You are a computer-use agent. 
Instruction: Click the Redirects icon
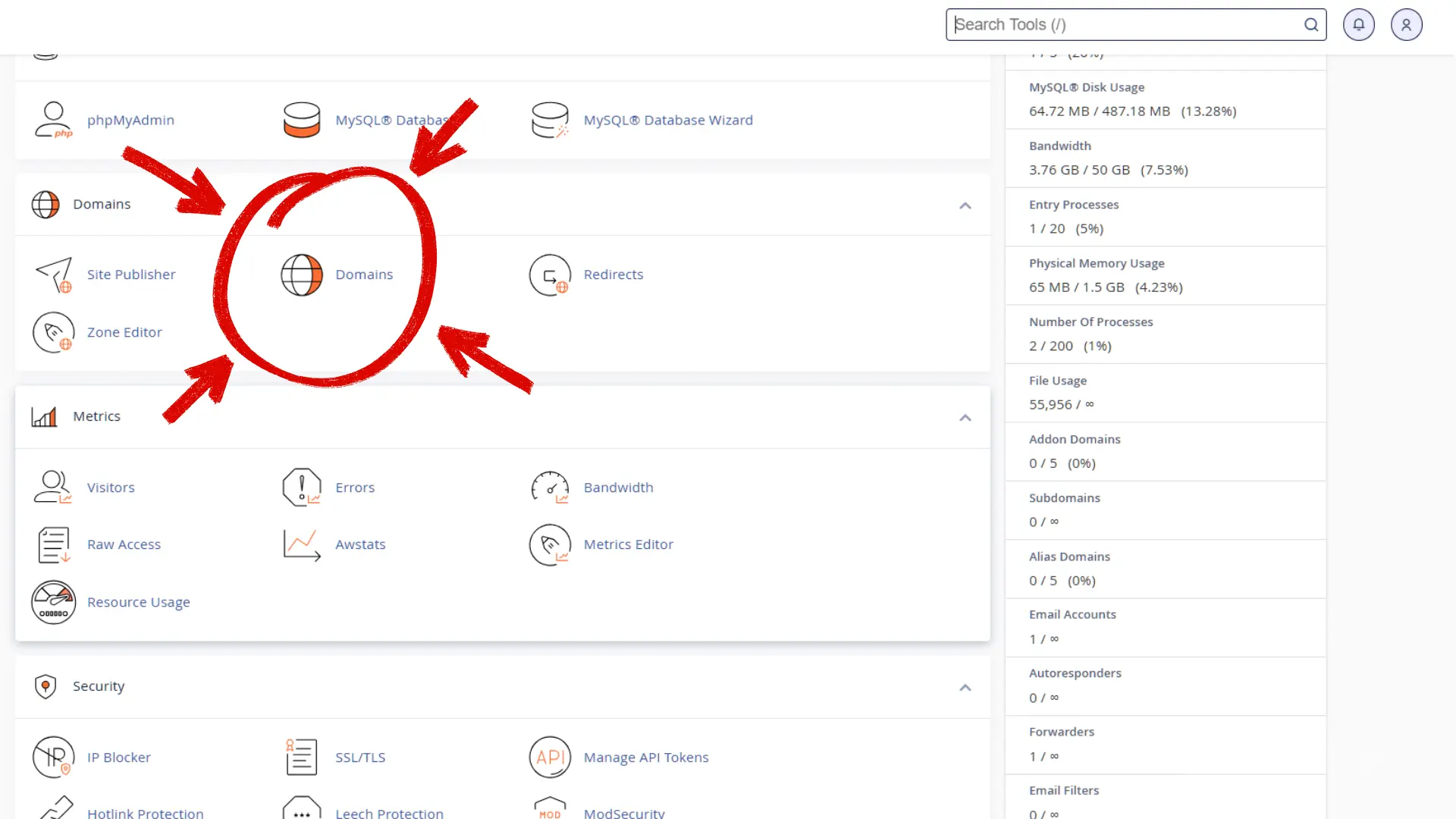550,275
